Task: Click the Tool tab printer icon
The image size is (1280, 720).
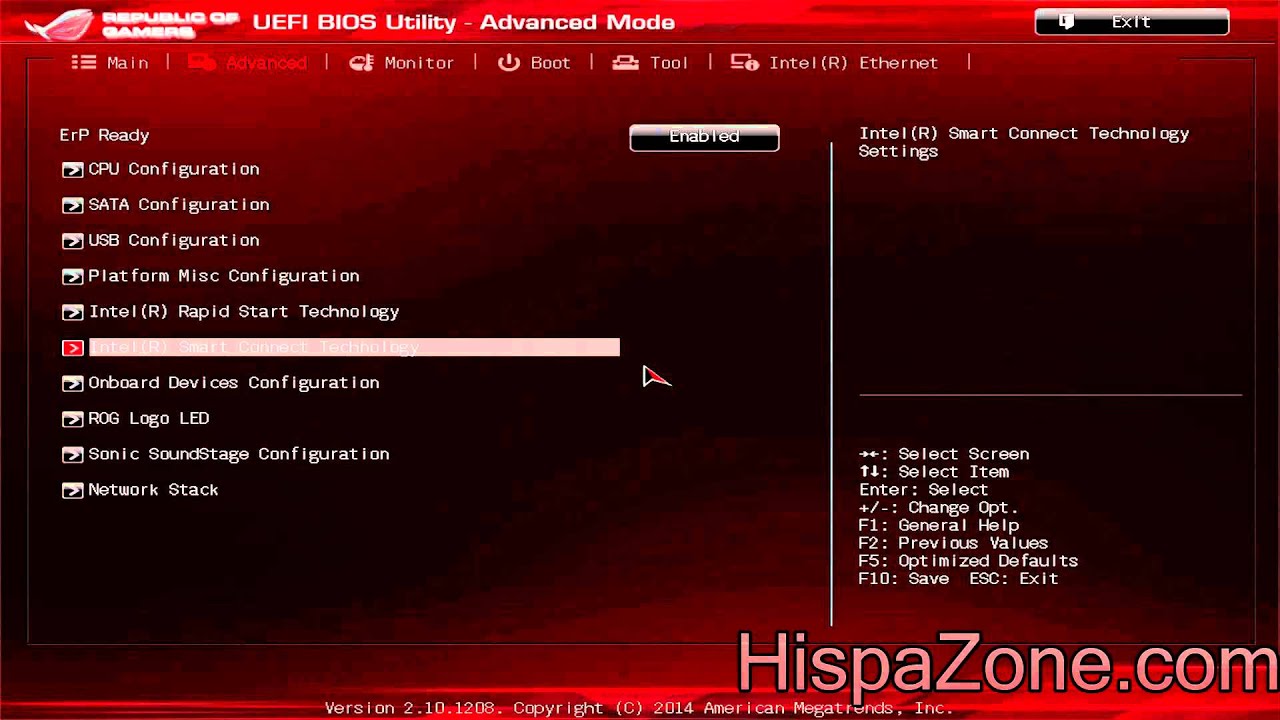Action: point(626,62)
